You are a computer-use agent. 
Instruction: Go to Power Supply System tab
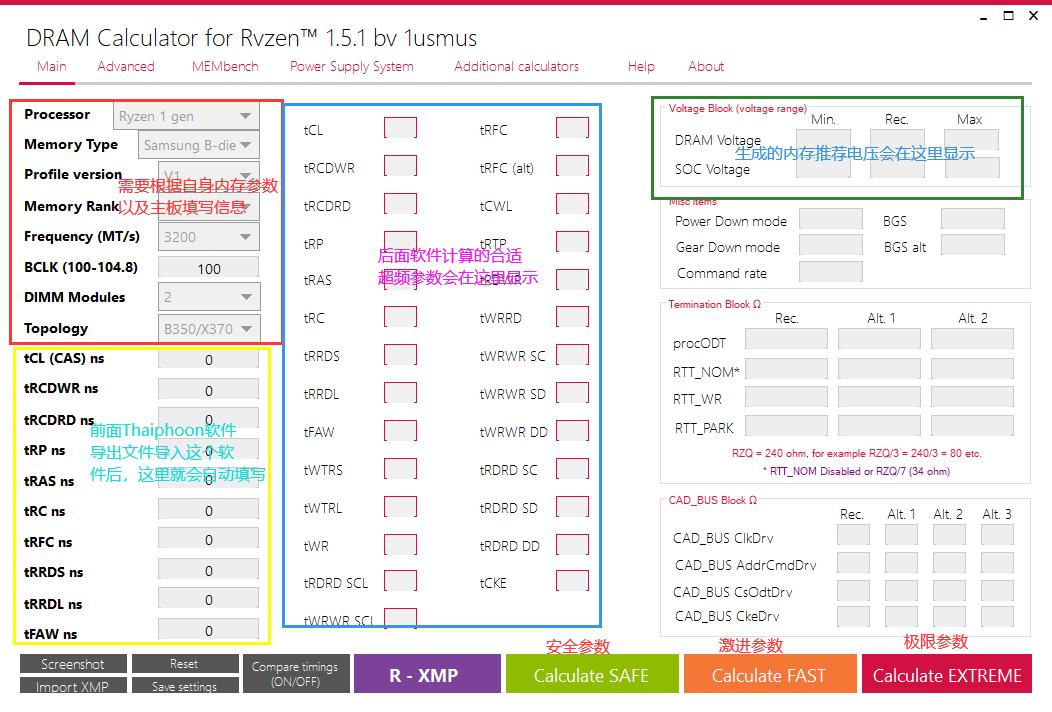tap(351, 66)
